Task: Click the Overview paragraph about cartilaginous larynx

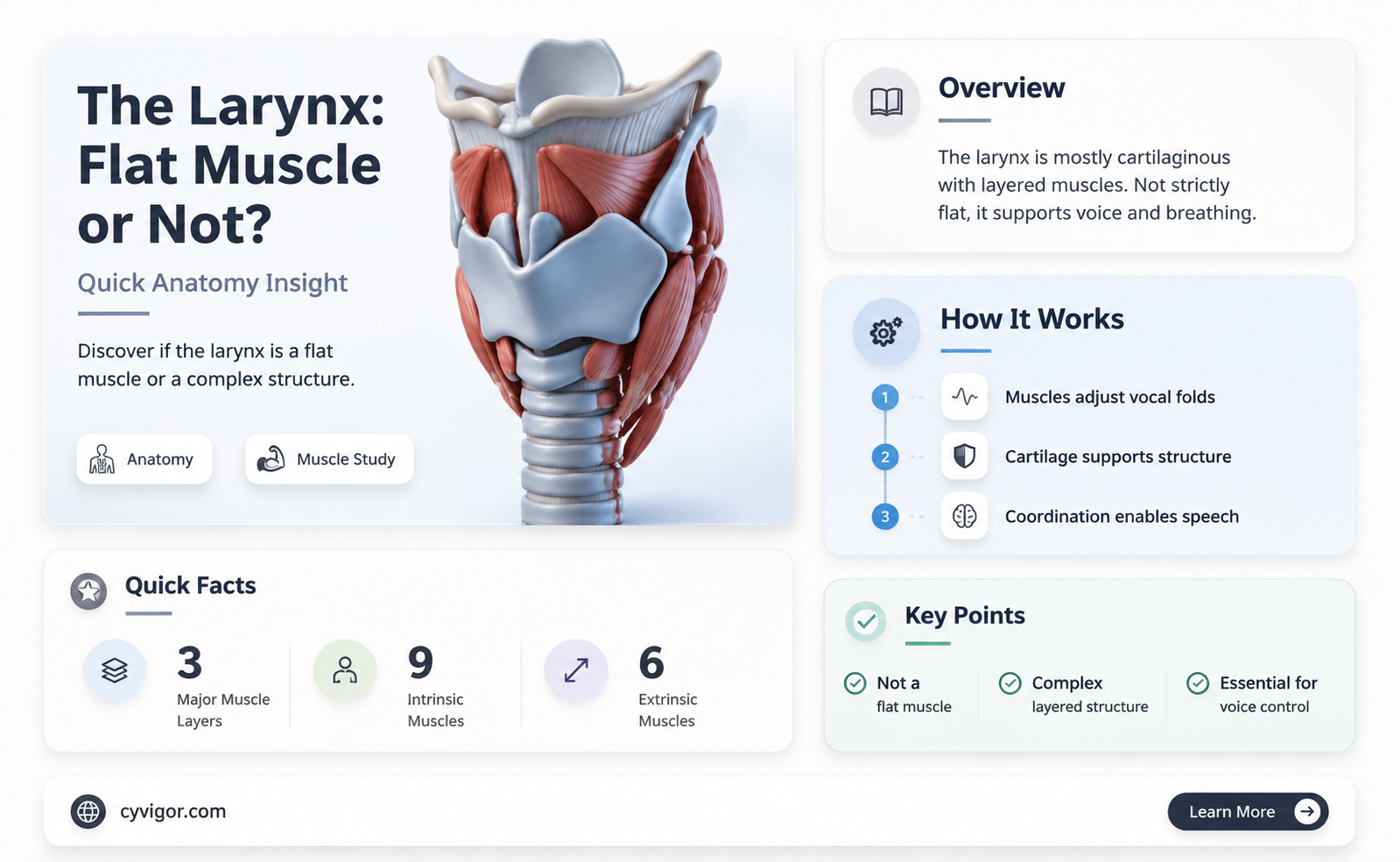Action: (1097, 185)
